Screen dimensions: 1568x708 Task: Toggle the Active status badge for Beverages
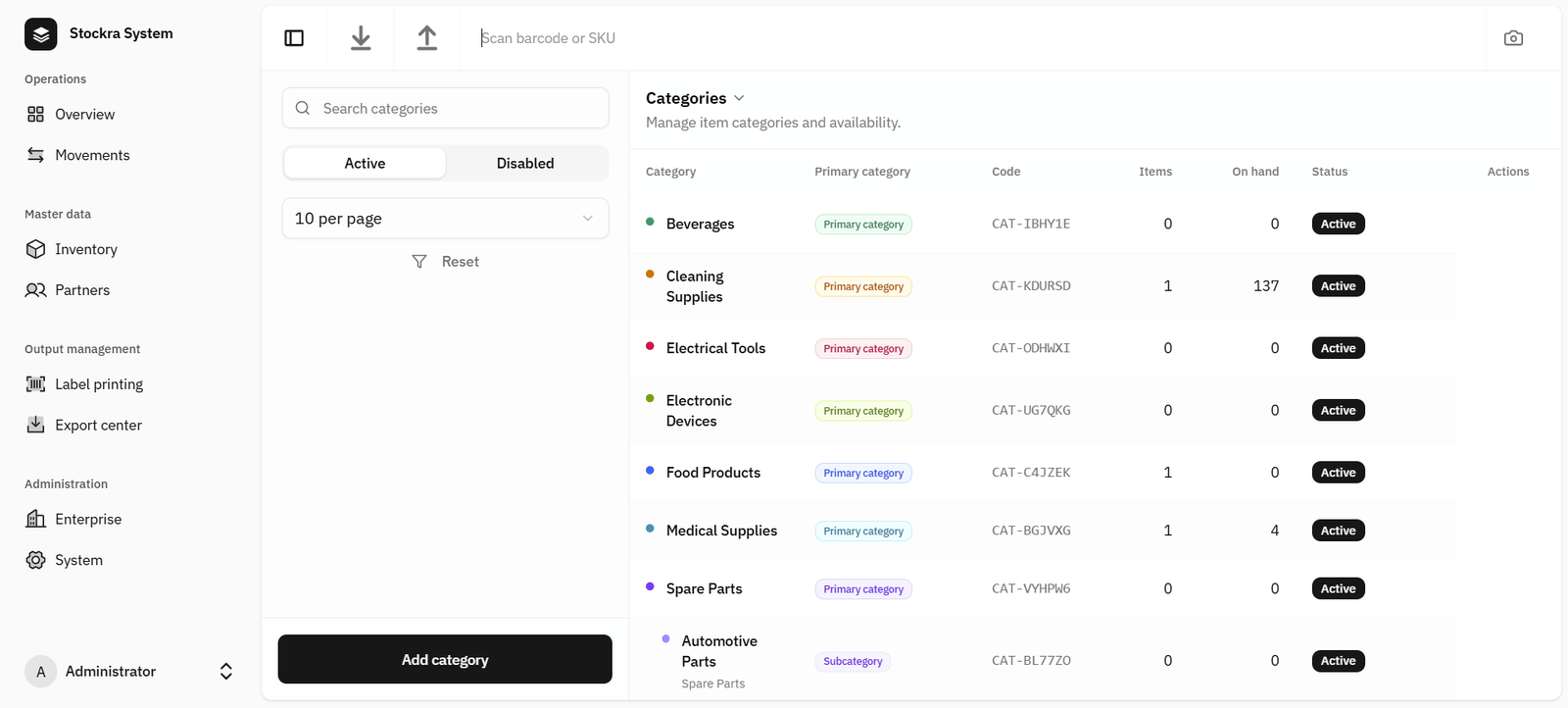[x=1338, y=225]
